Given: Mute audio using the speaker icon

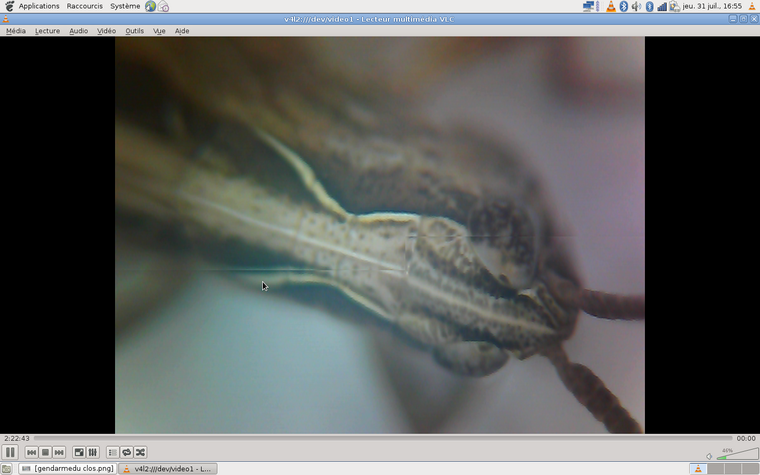Looking at the screenshot, I should coord(709,456).
